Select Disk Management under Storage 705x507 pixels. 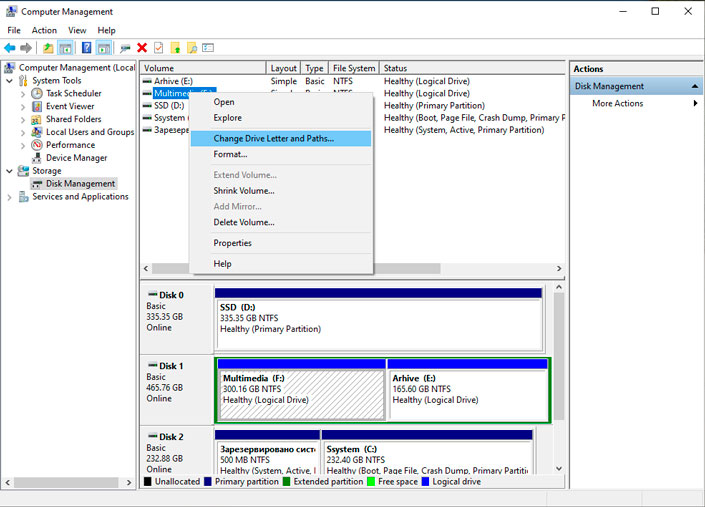(80, 184)
